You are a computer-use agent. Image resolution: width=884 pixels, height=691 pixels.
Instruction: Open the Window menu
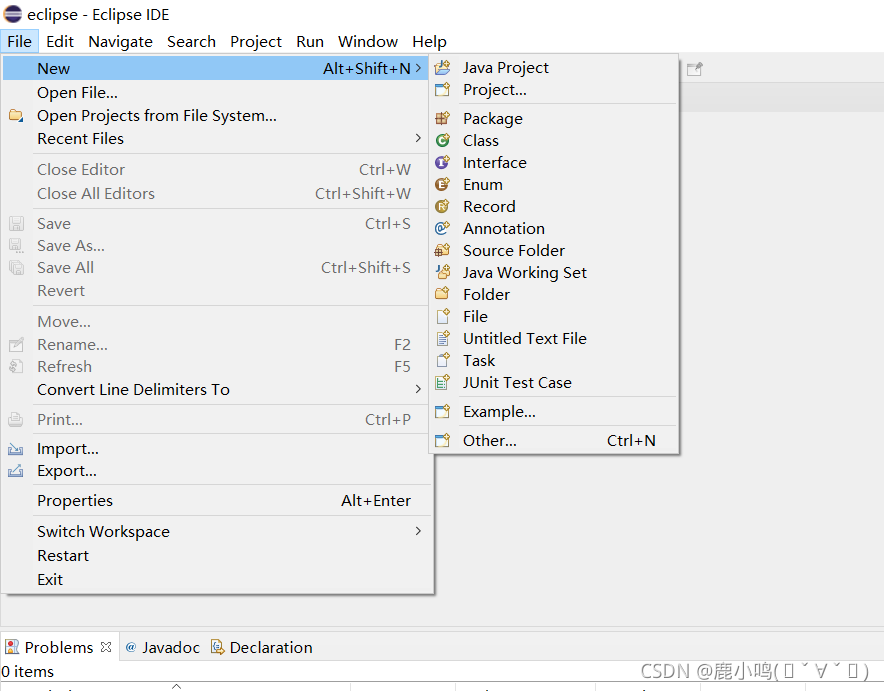(368, 42)
